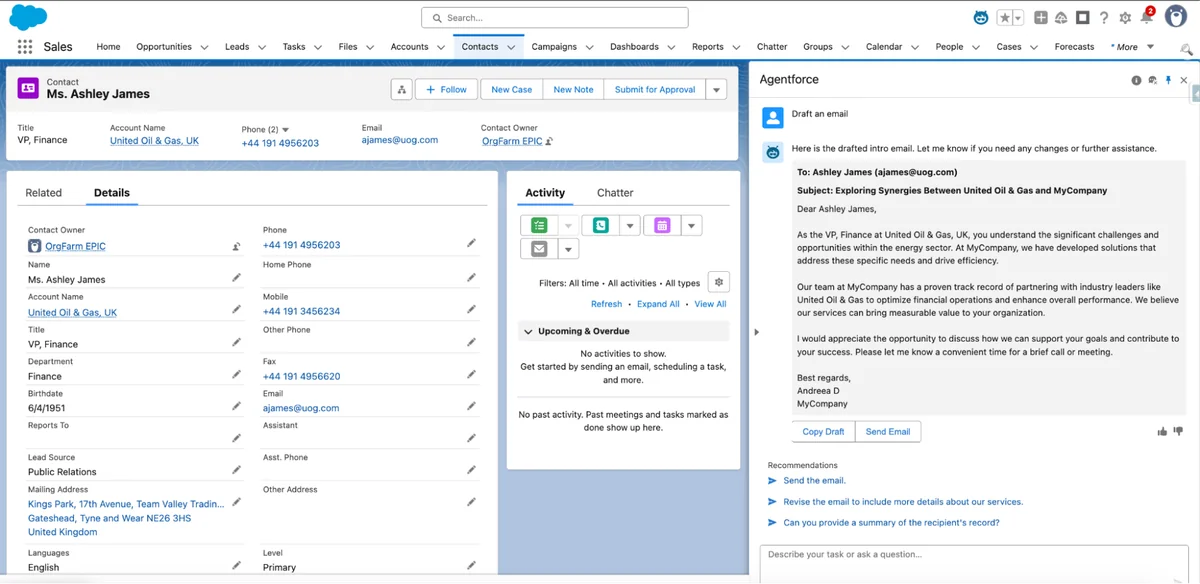Edit the Name field pencil
The height and width of the screenshot is (584, 1200).
236,278
